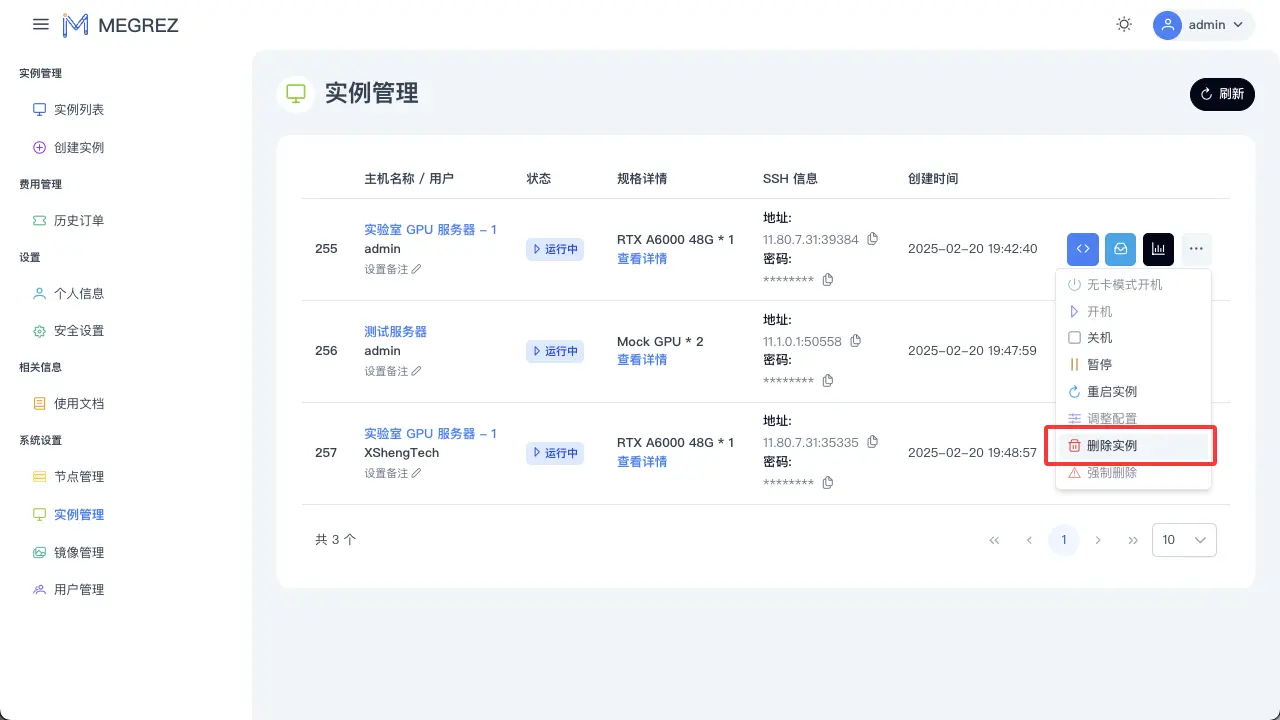Image resolution: width=1280 pixels, height=720 pixels.
Task: Select 关机 shutdown menu option
Action: coord(1098,338)
